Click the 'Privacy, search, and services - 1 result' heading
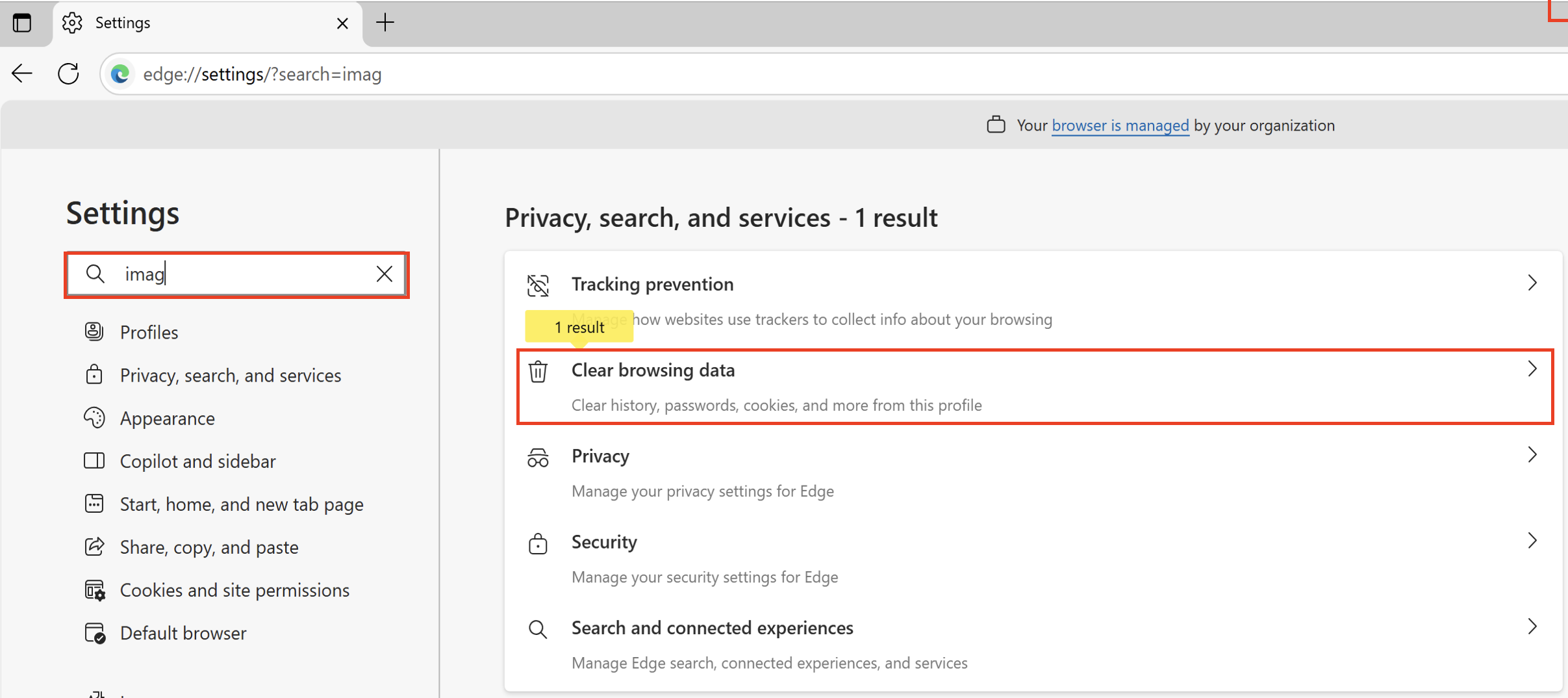1568x698 pixels. [721, 218]
